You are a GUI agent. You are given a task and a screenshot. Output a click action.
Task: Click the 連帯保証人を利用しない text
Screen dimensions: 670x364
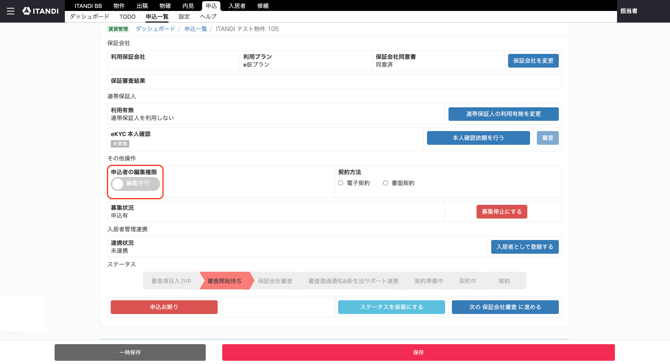pos(142,118)
